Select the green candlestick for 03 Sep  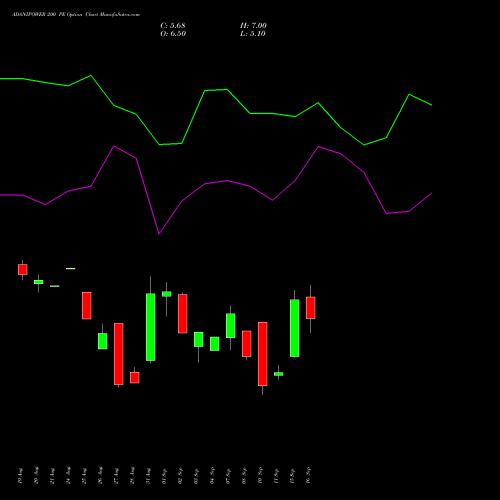[x=199, y=339]
